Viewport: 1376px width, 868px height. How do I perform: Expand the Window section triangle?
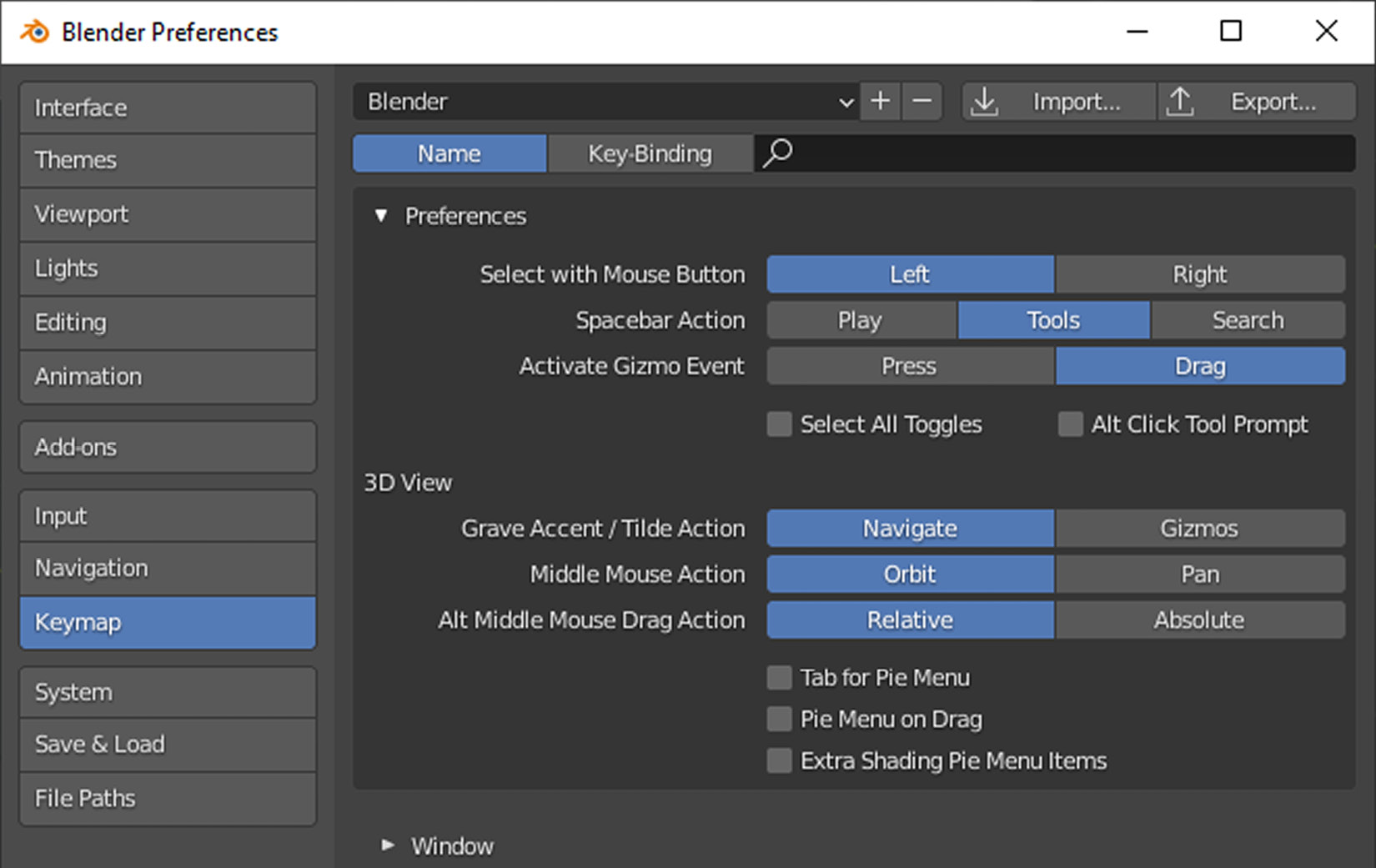pyautogui.click(x=387, y=845)
